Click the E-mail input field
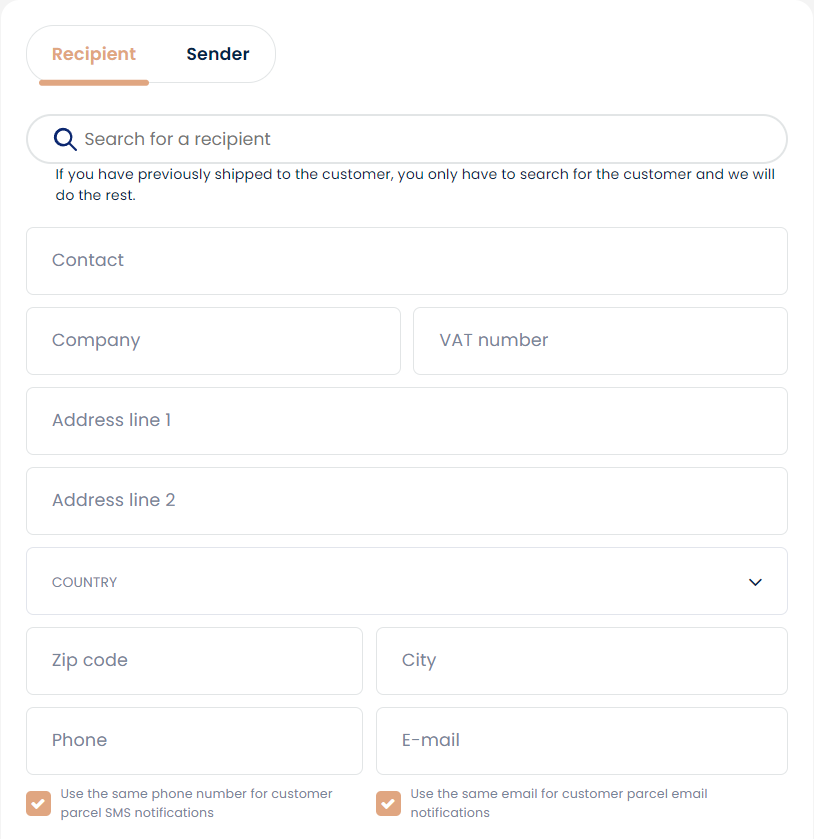Viewport: 814px width, 839px height. [582, 741]
